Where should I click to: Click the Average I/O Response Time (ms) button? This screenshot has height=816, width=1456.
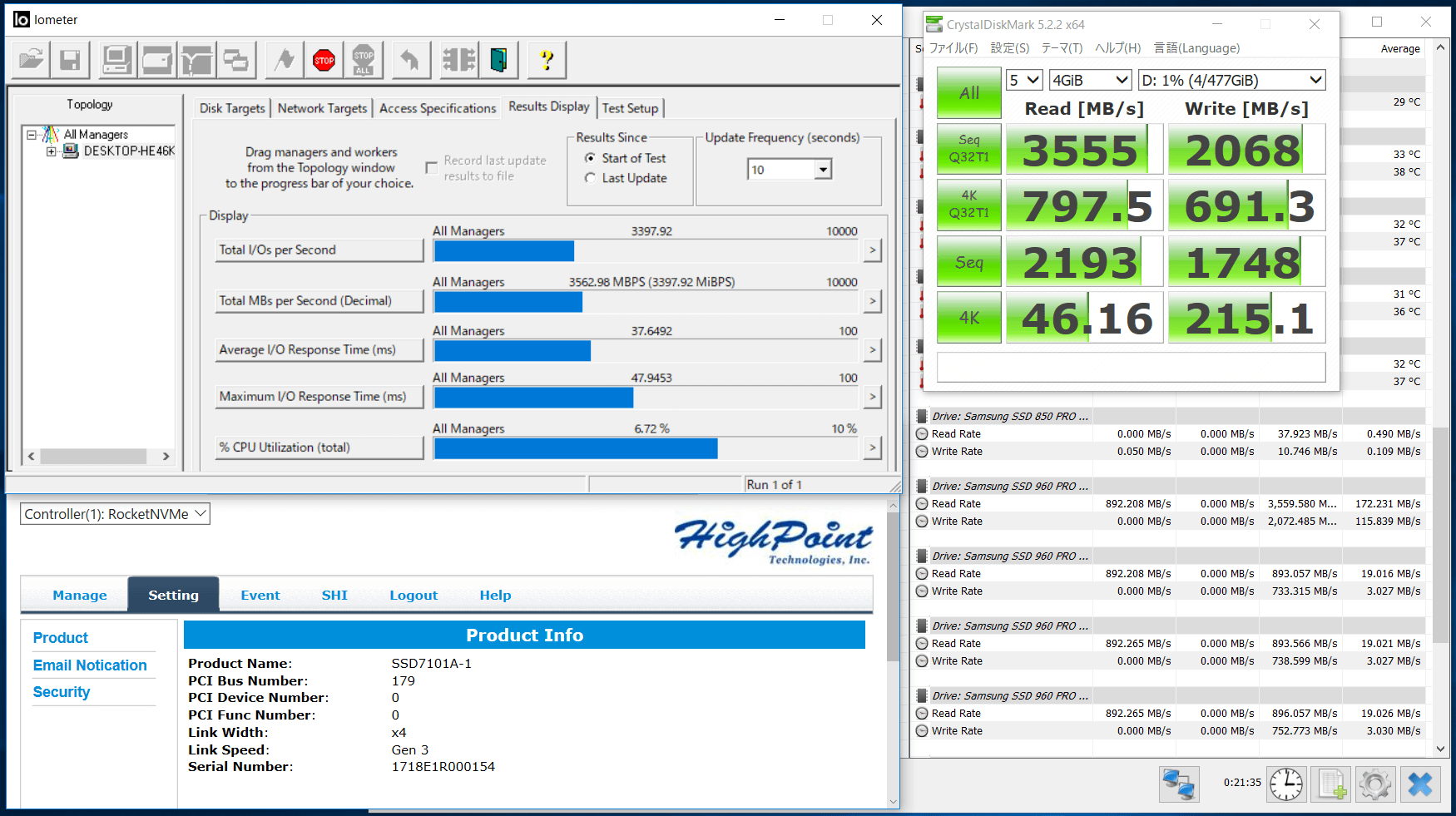tap(319, 350)
